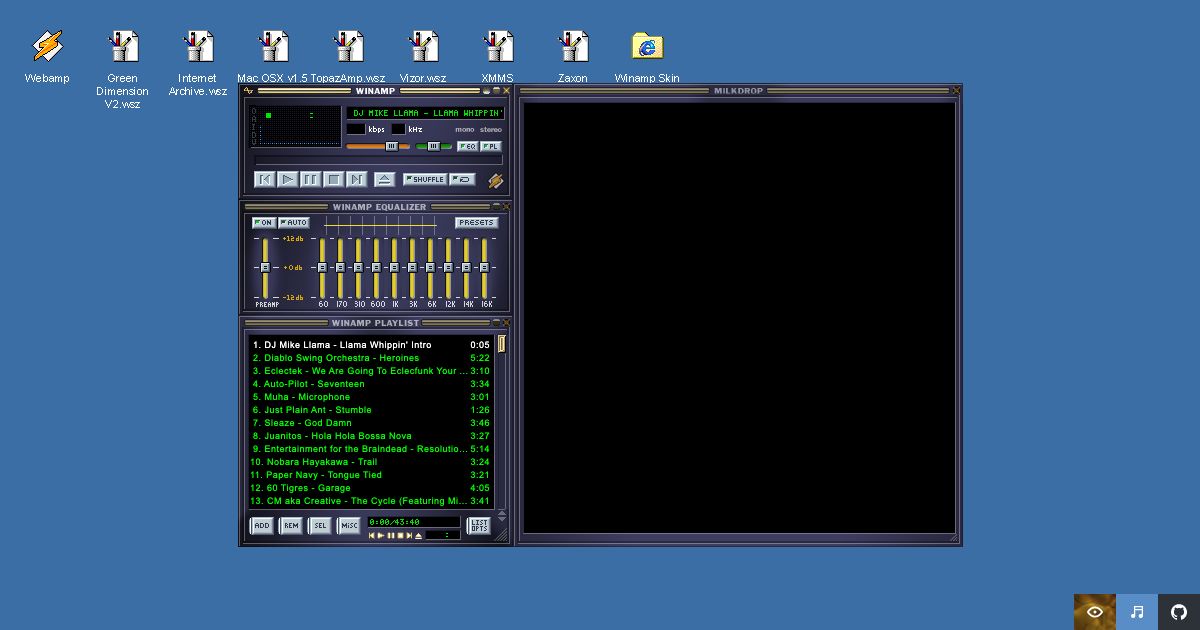Click the GitHub icon in the taskbar
Screen dimensions: 1200x630
[x=1178, y=611]
